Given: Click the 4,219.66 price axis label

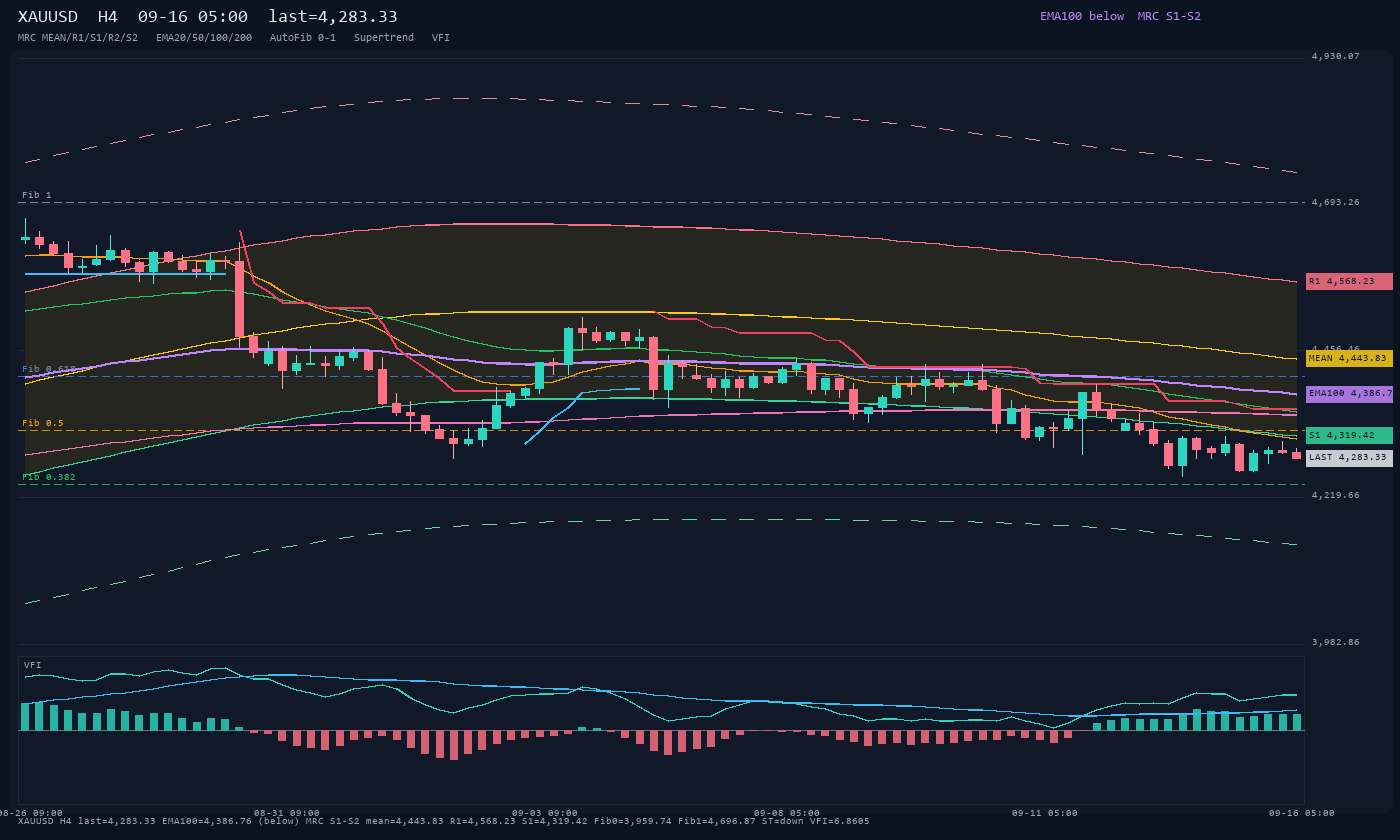Looking at the screenshot, I should coord(1336,496).
